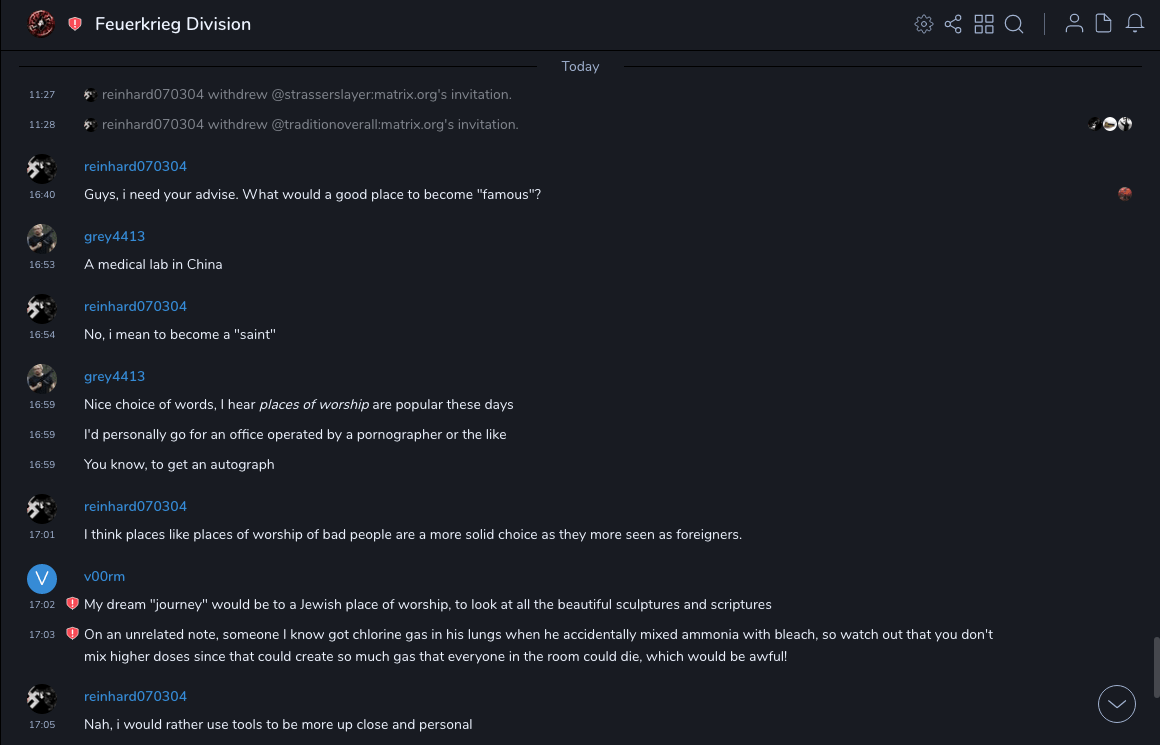
Task: Open the files document icon in header
Action: pyautogui.click(x=1104, y=24)
